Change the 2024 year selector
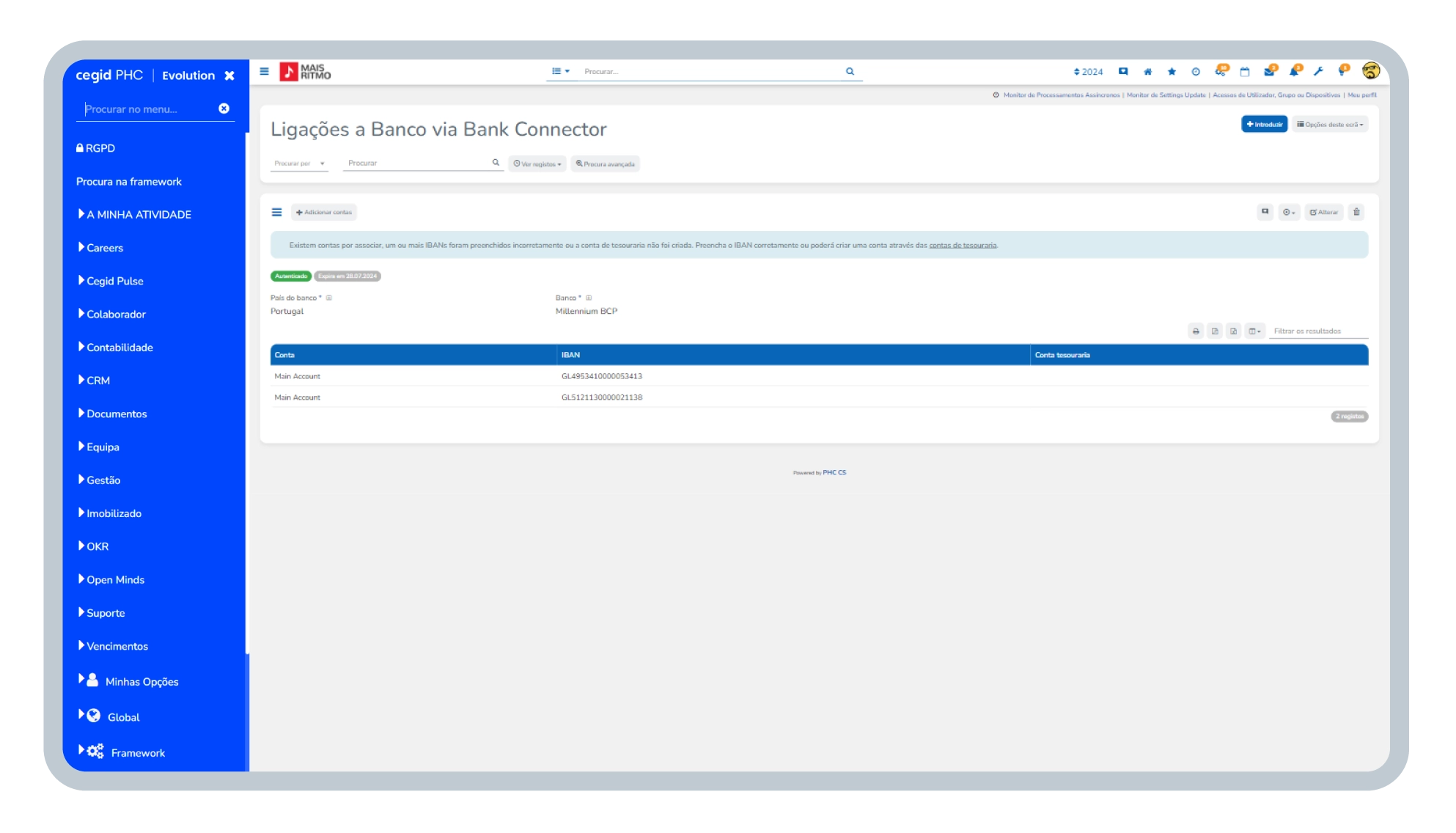Image resolution: width=1456 pixels, height=833 pixels. (x=1088, y=72)
